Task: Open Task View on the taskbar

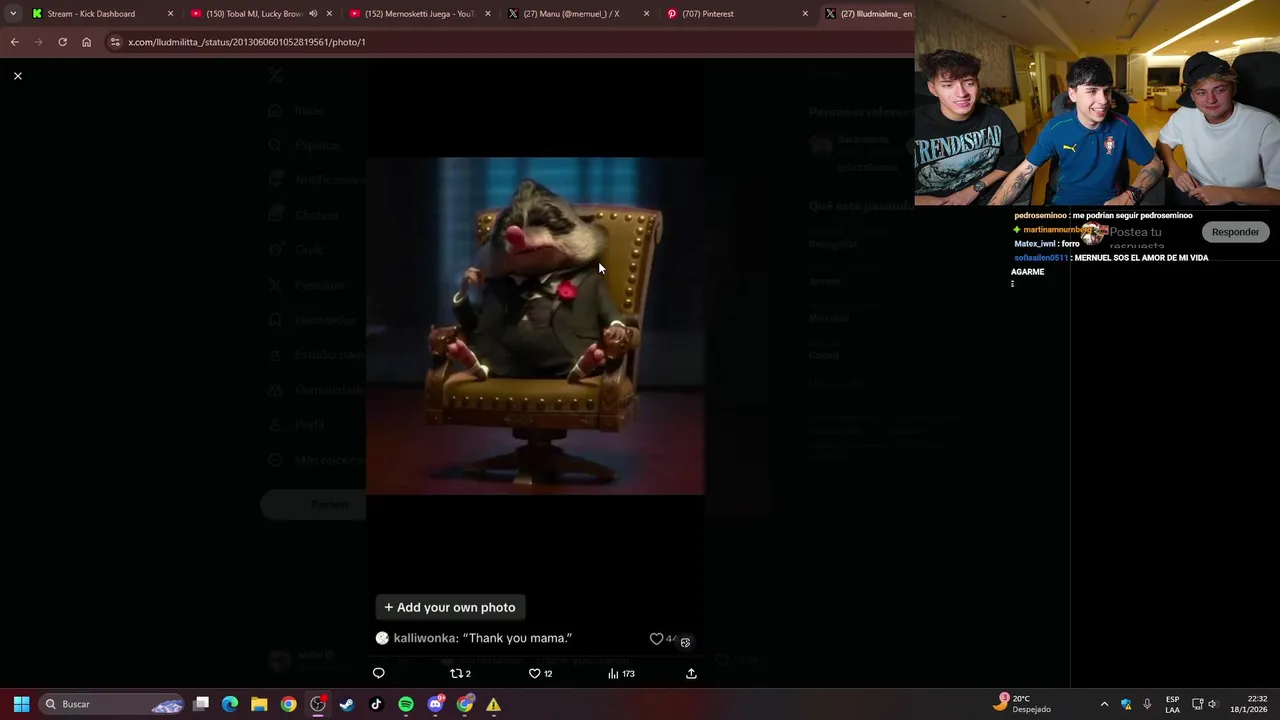Action: point(201,704)
